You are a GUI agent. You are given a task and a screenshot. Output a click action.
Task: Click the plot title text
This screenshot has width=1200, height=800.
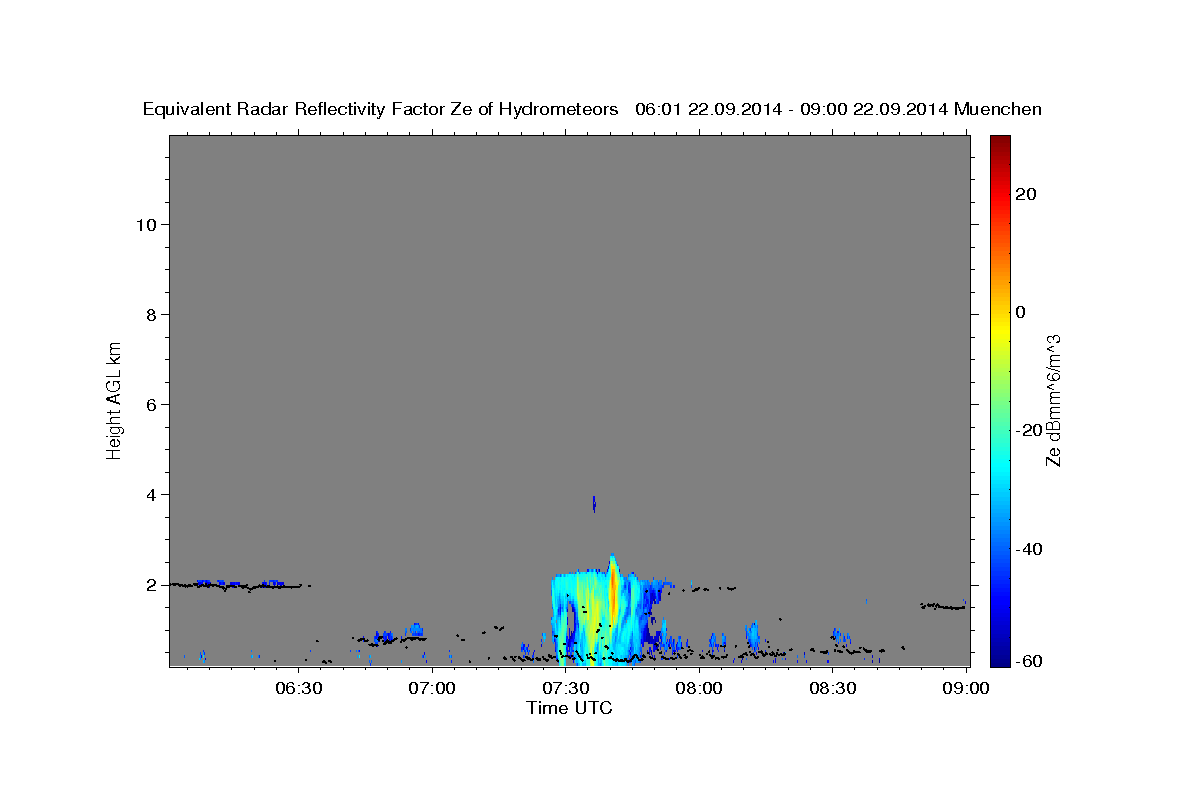point(592,109)
